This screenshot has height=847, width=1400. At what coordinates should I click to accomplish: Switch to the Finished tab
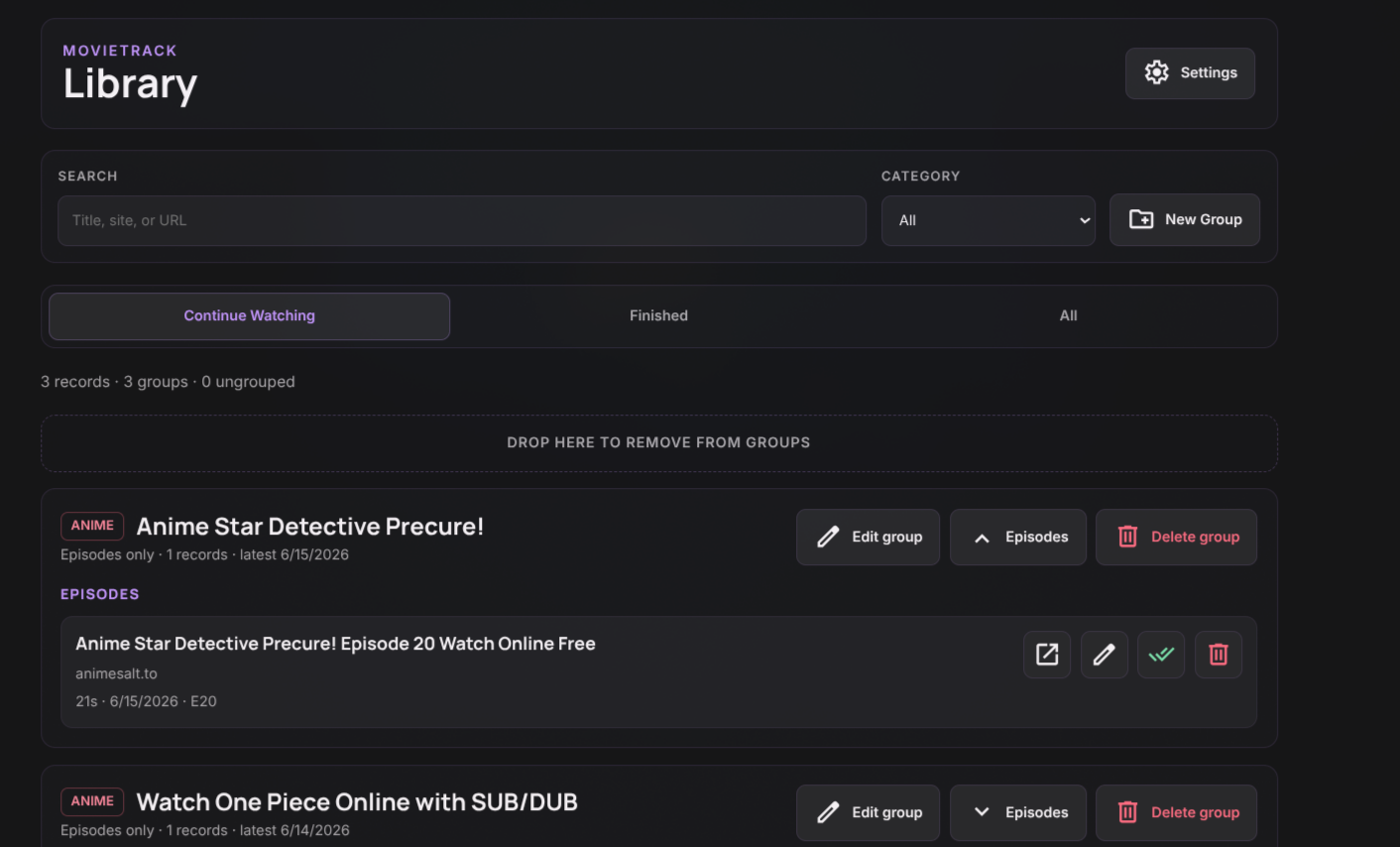658,316
